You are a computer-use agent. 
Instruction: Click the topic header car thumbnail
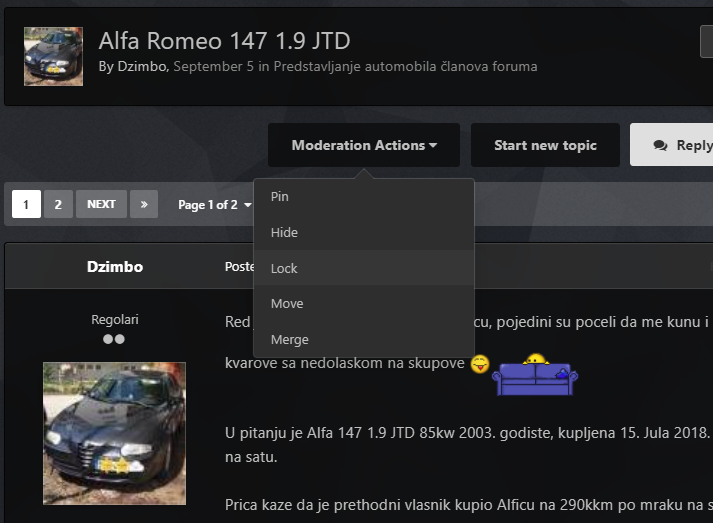(54, 56)
